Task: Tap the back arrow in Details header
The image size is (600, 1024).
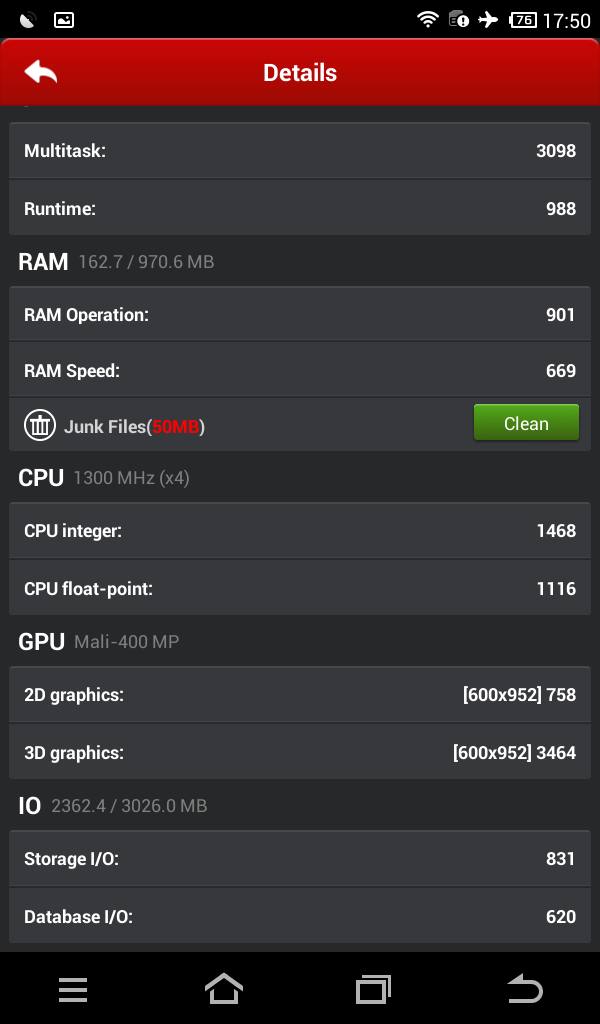Action: pyautogui.click(x=41, y=72)
